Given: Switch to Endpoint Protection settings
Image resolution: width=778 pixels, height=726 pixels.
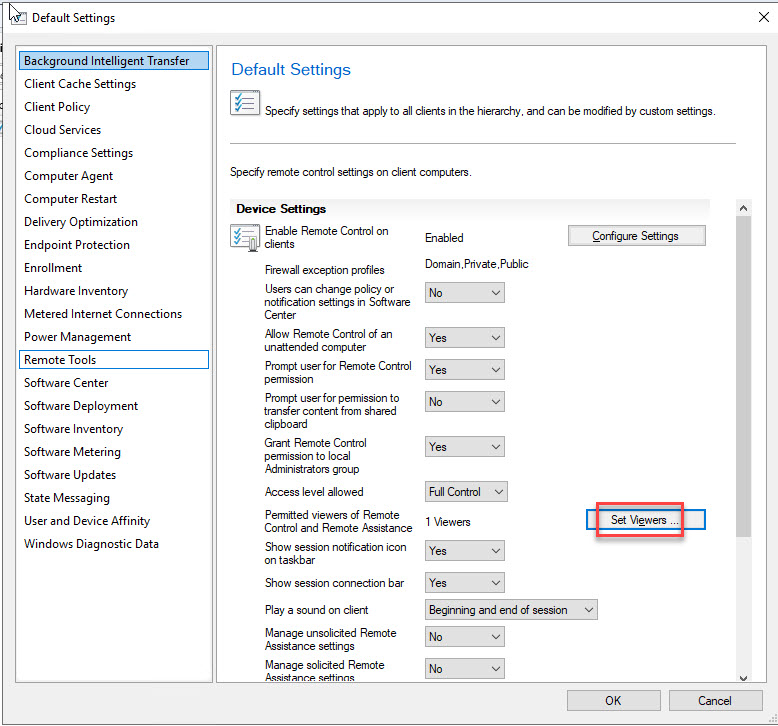Looking at the screenshot, I should tap(77, 245).
